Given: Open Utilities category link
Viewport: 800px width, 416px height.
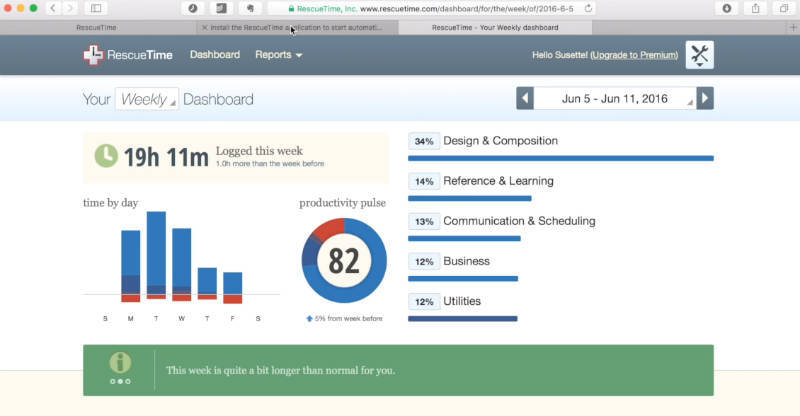Looking at the screenshot, I should pos(462,301).
